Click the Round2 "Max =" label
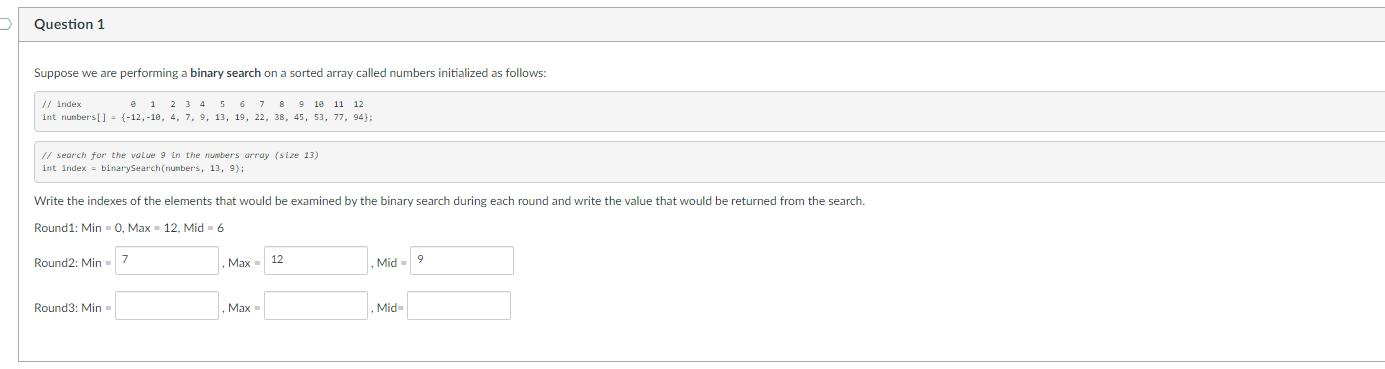The height and width of the screenshot is (369, 1385). pyautogui.click(x=242, y=263)
